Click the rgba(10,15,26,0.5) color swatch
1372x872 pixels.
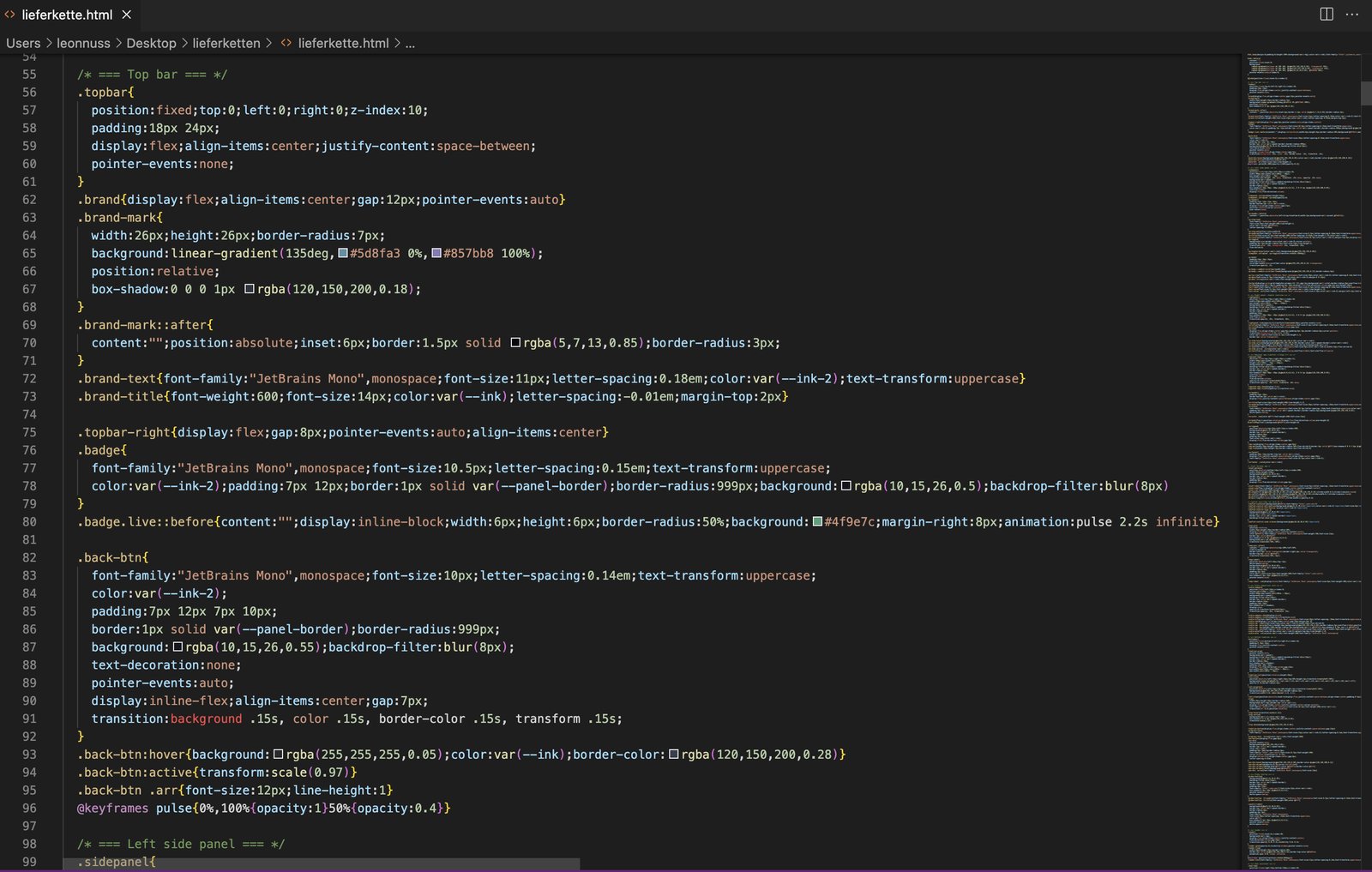point(846,486)
